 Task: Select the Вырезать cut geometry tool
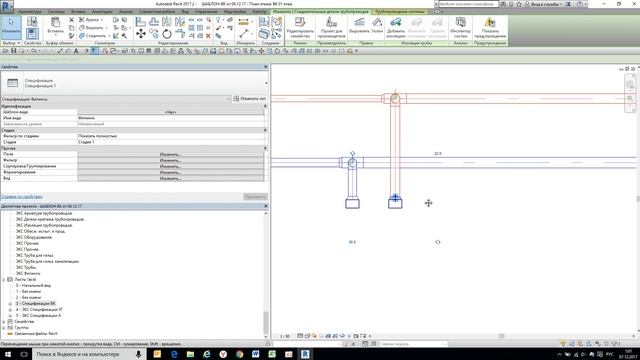pyautogui.click(x=92, y=28)
